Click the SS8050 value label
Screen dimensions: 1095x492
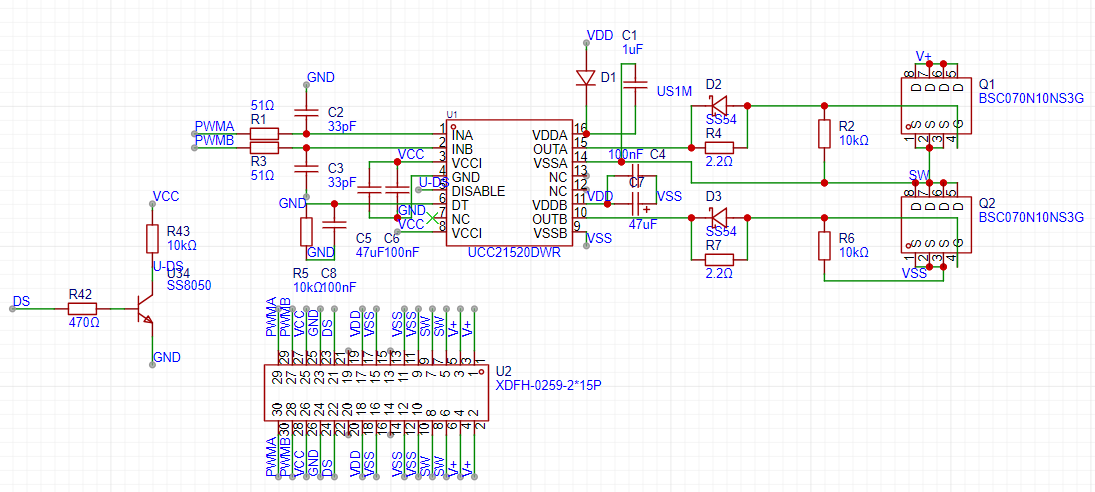point(189,285)
